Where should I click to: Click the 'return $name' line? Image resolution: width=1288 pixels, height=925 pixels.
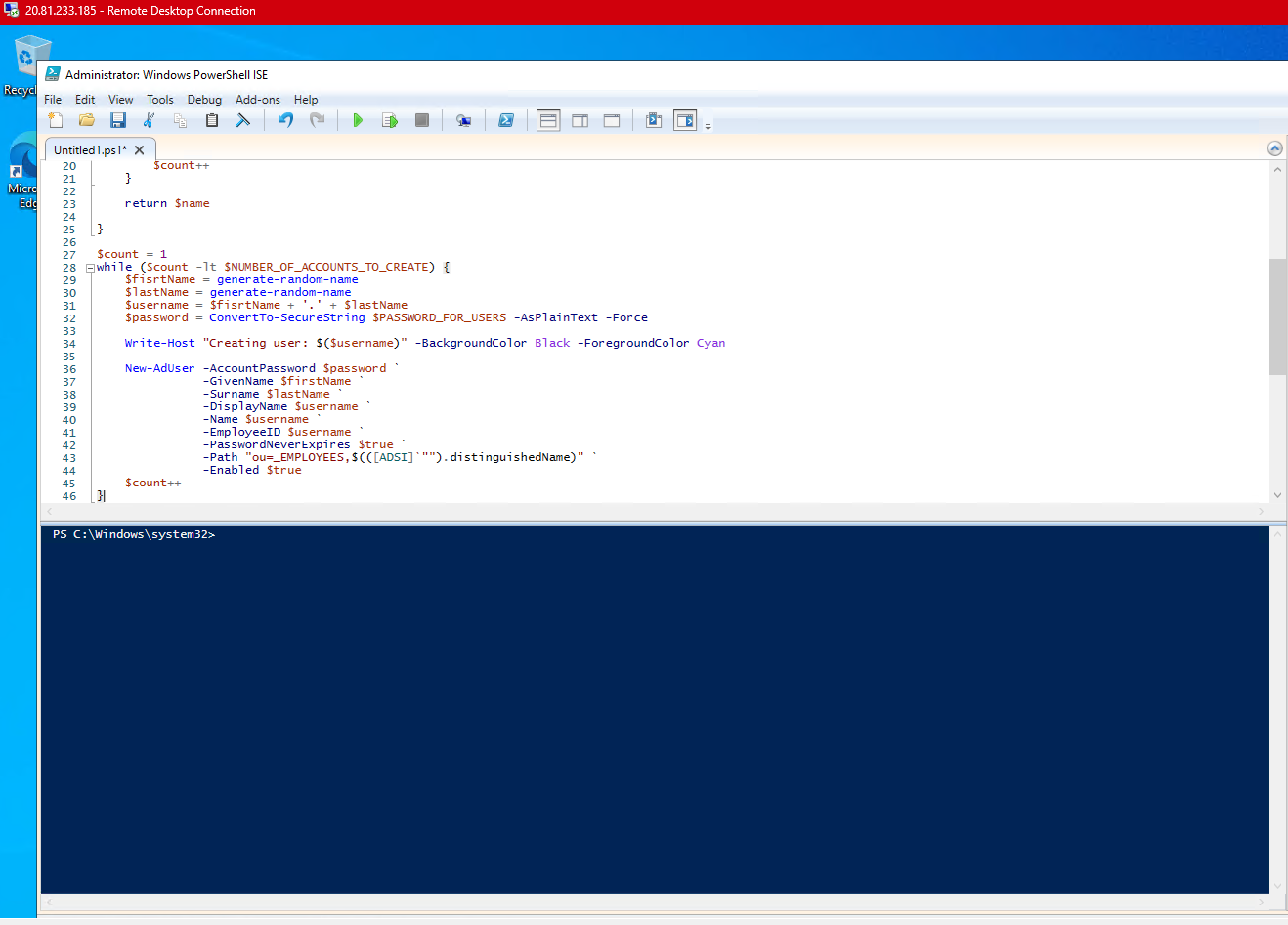(167, 203)
